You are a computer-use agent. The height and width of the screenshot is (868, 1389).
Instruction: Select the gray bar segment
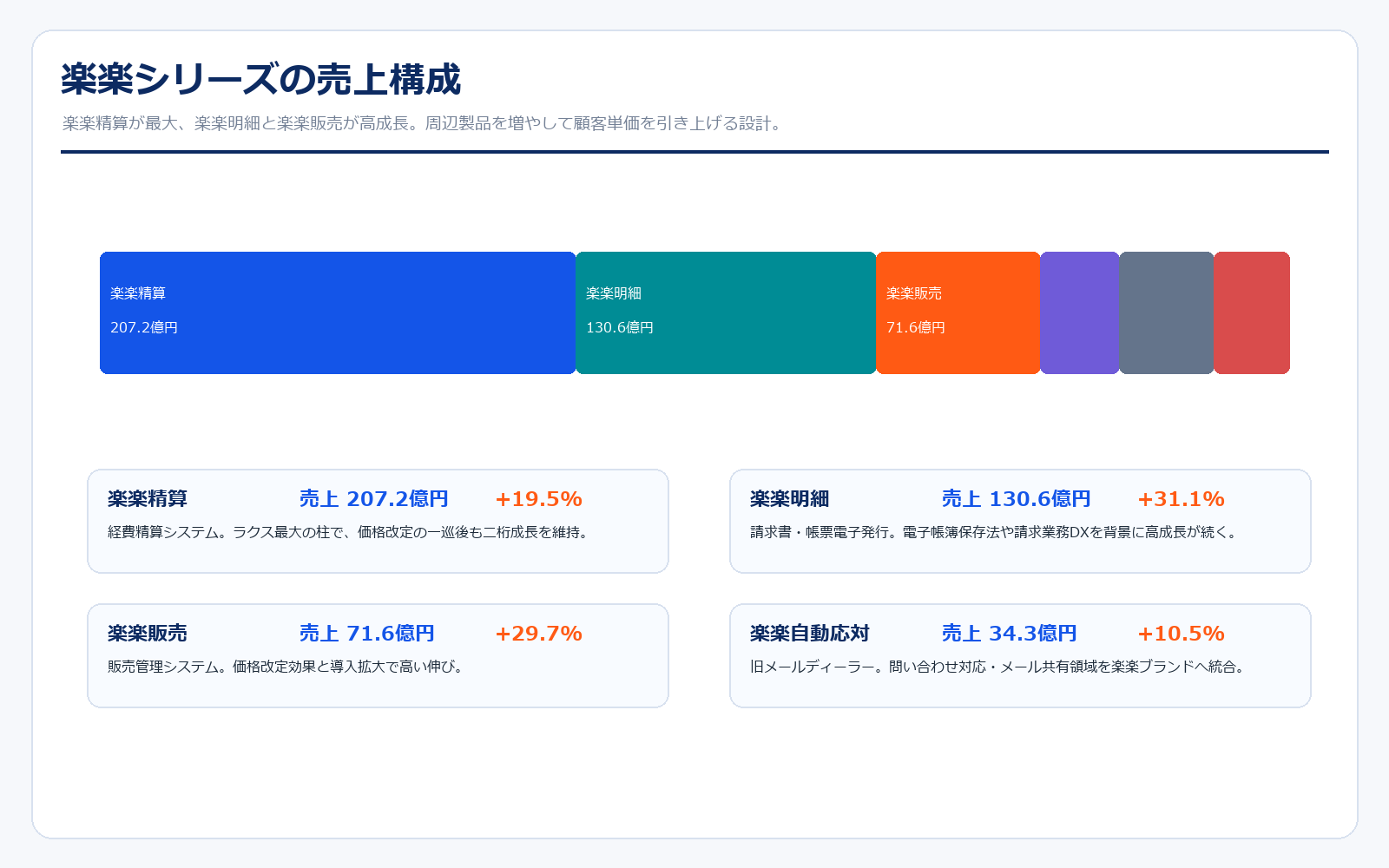[1167, 312]
